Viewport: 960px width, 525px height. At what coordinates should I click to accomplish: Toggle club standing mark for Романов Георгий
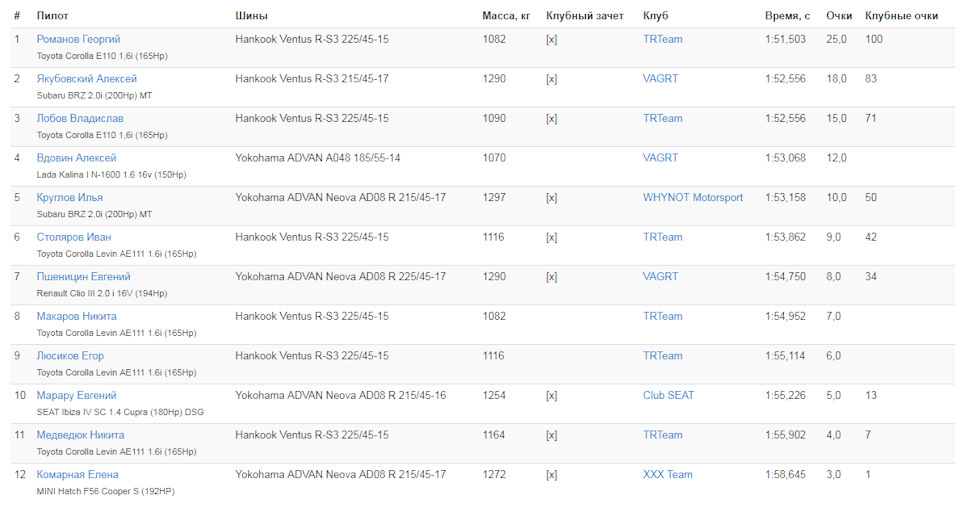click(551, 39)
